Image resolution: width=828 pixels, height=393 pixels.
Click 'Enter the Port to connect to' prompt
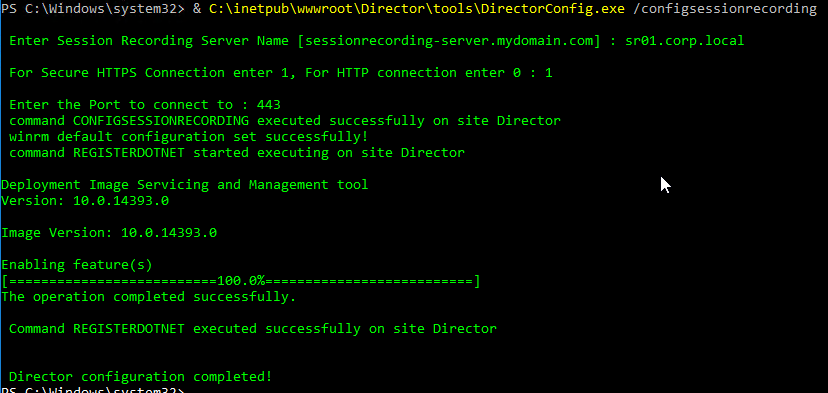click(121, 105)
